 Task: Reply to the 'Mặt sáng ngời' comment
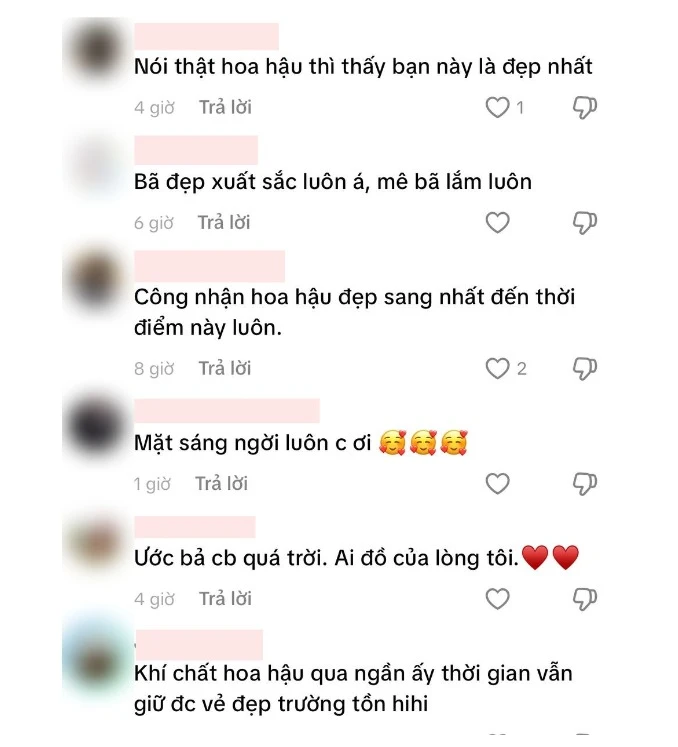coord(222,484)
